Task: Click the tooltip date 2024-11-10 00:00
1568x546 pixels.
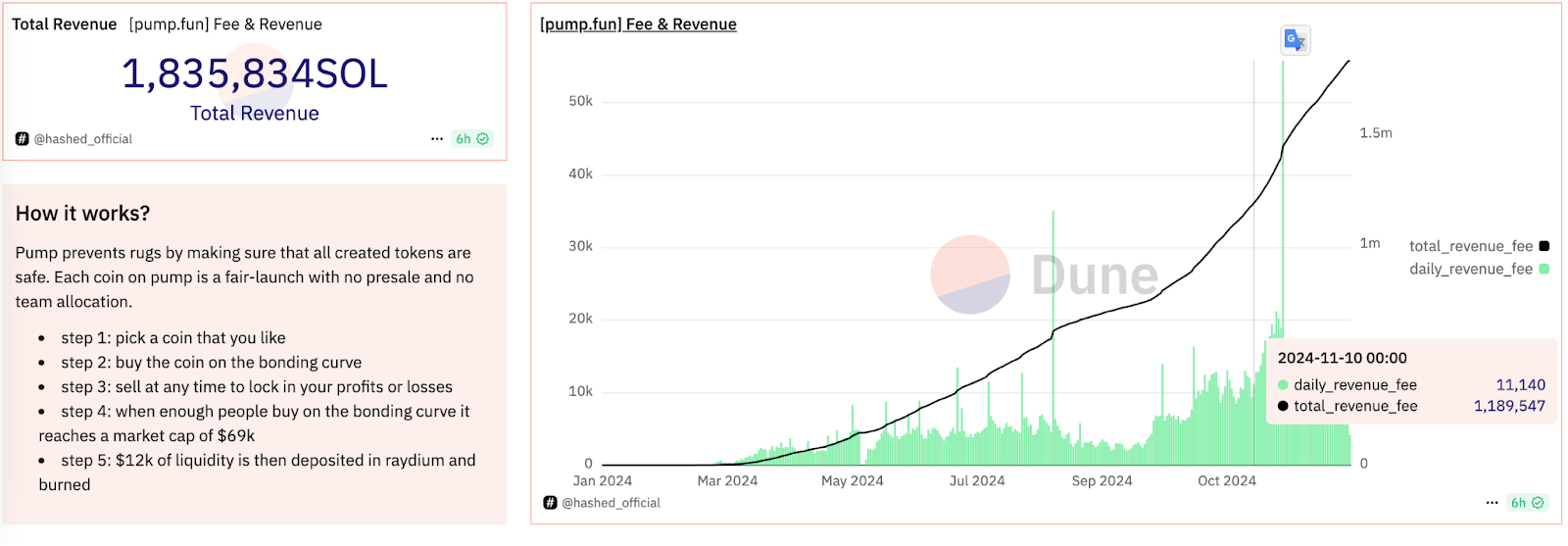Action: [x=1342, y=359]
